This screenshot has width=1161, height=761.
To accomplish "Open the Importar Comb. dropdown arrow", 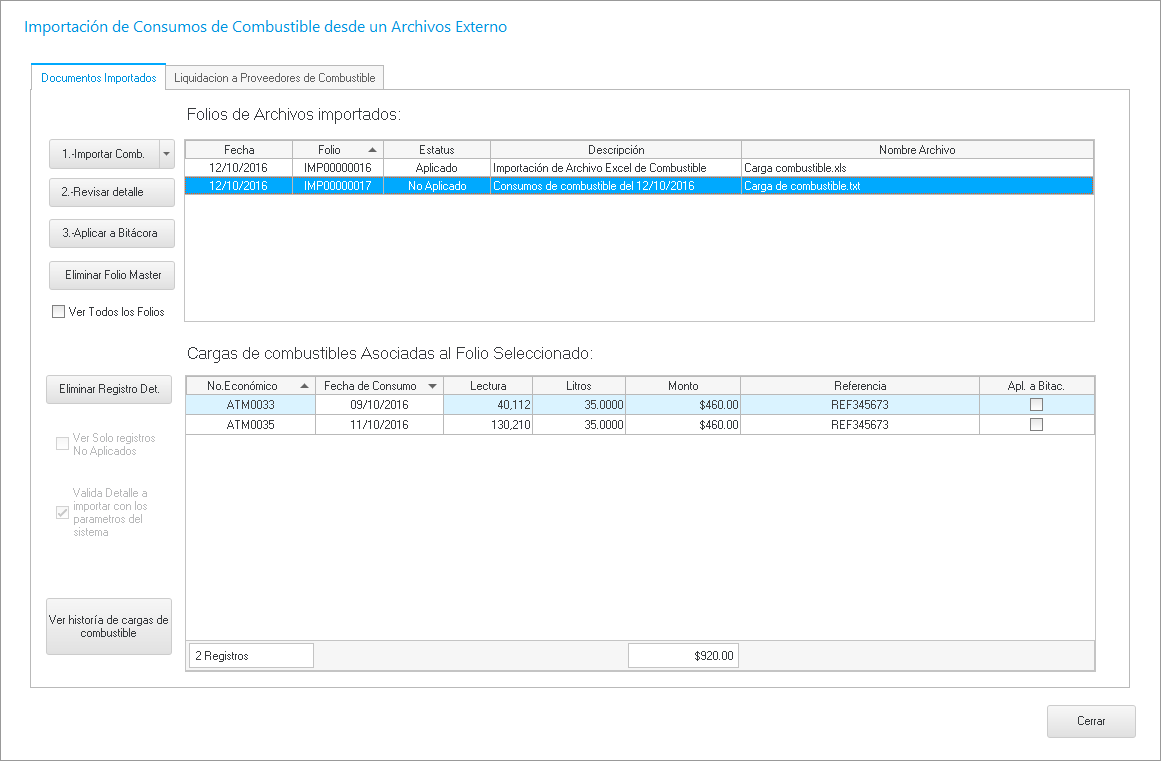I will point(166,154).
